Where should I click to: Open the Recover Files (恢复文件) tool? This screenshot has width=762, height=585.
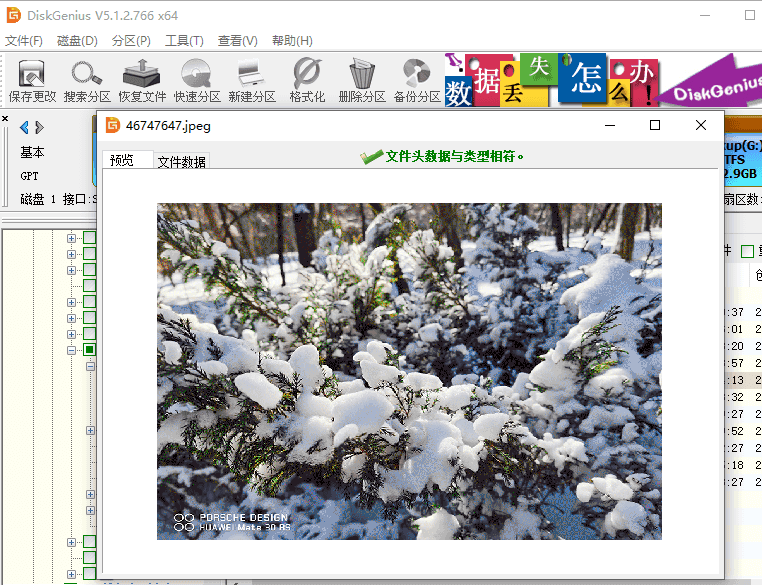pos(142,80)
